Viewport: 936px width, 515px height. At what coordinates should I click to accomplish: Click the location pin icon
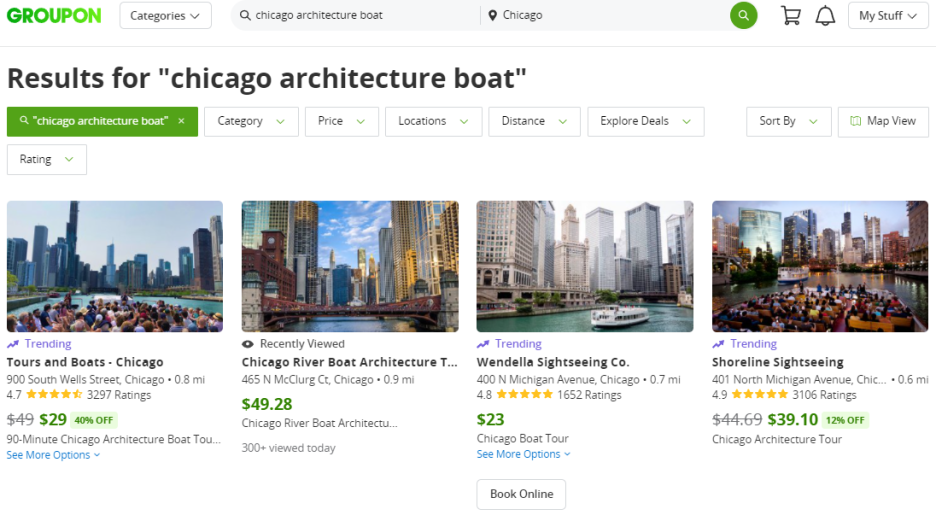pos(492,16)
